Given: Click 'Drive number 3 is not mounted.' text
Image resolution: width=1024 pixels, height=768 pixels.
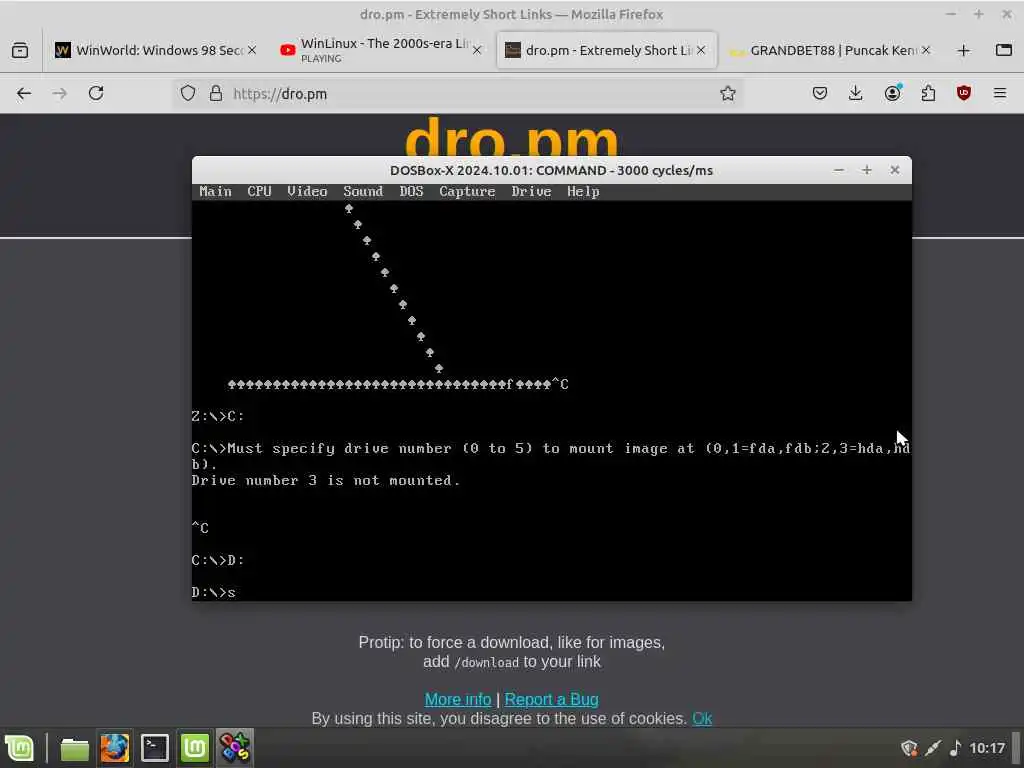Looking at the screenshot, I should pyautogui.click(x=326, y=480).
